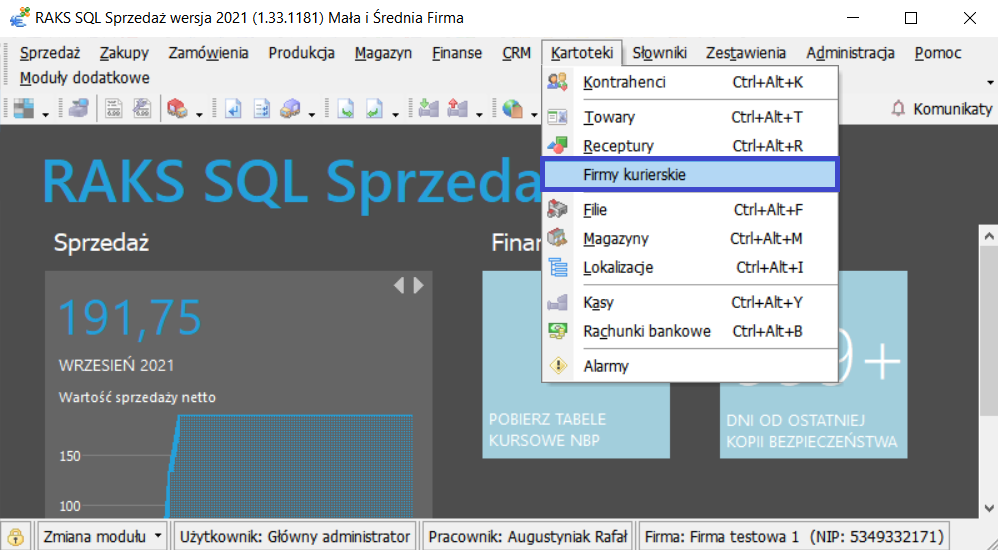This screenshot has width=998, height=550.
Task: Open the Finanse menu
Action: click(x=457, y=53)
